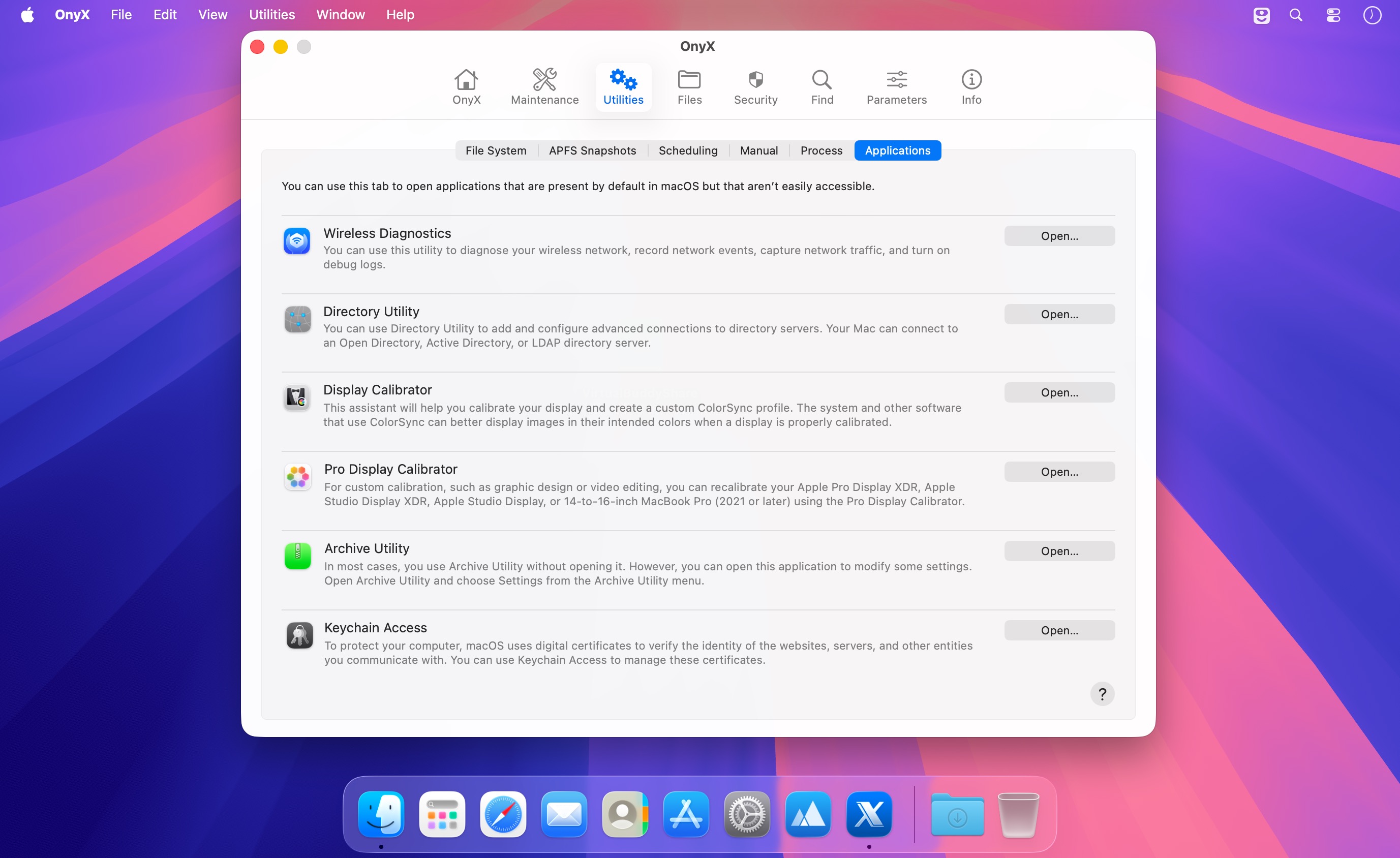Open Directory Utility with its Open button

coord(1059,314)
